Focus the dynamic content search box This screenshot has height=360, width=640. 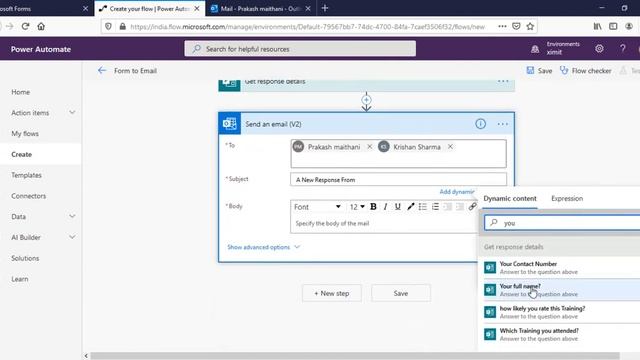(562, 223)
